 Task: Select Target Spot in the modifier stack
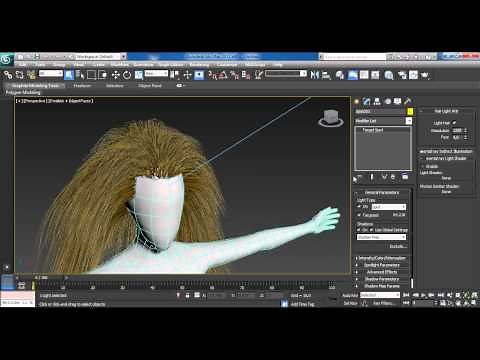373,130
